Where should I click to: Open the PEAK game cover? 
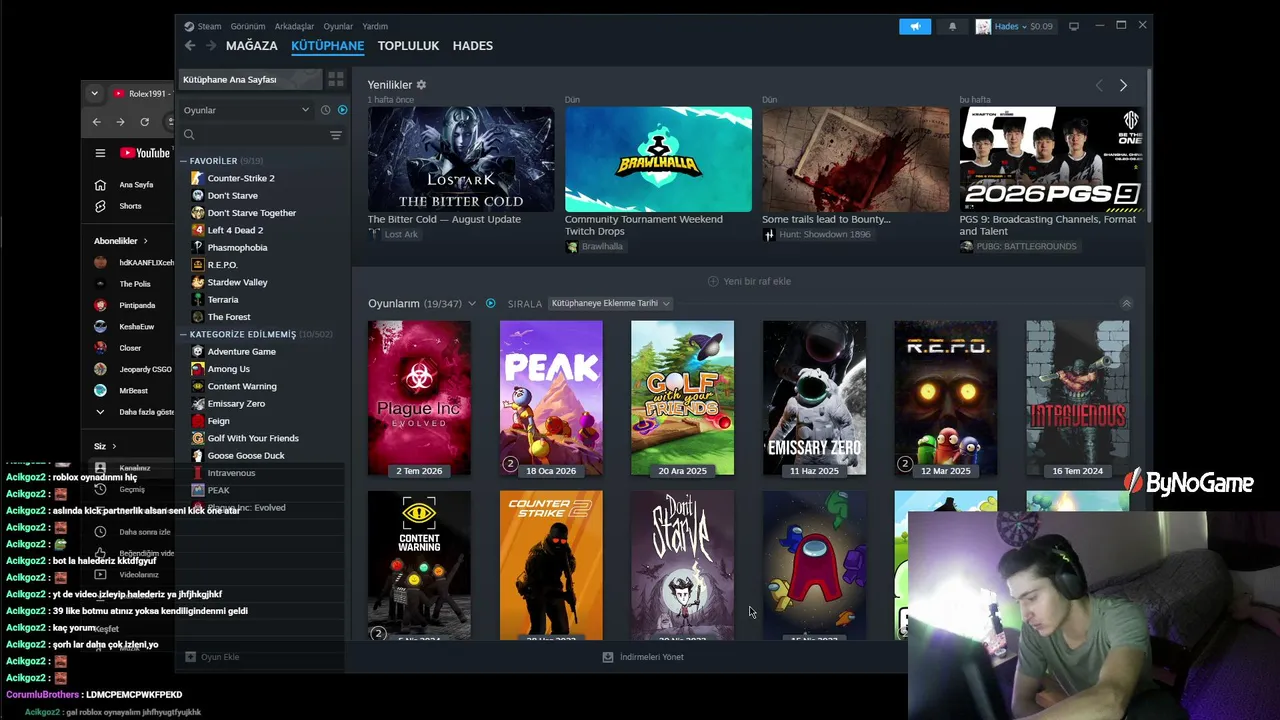coord(551,398)
